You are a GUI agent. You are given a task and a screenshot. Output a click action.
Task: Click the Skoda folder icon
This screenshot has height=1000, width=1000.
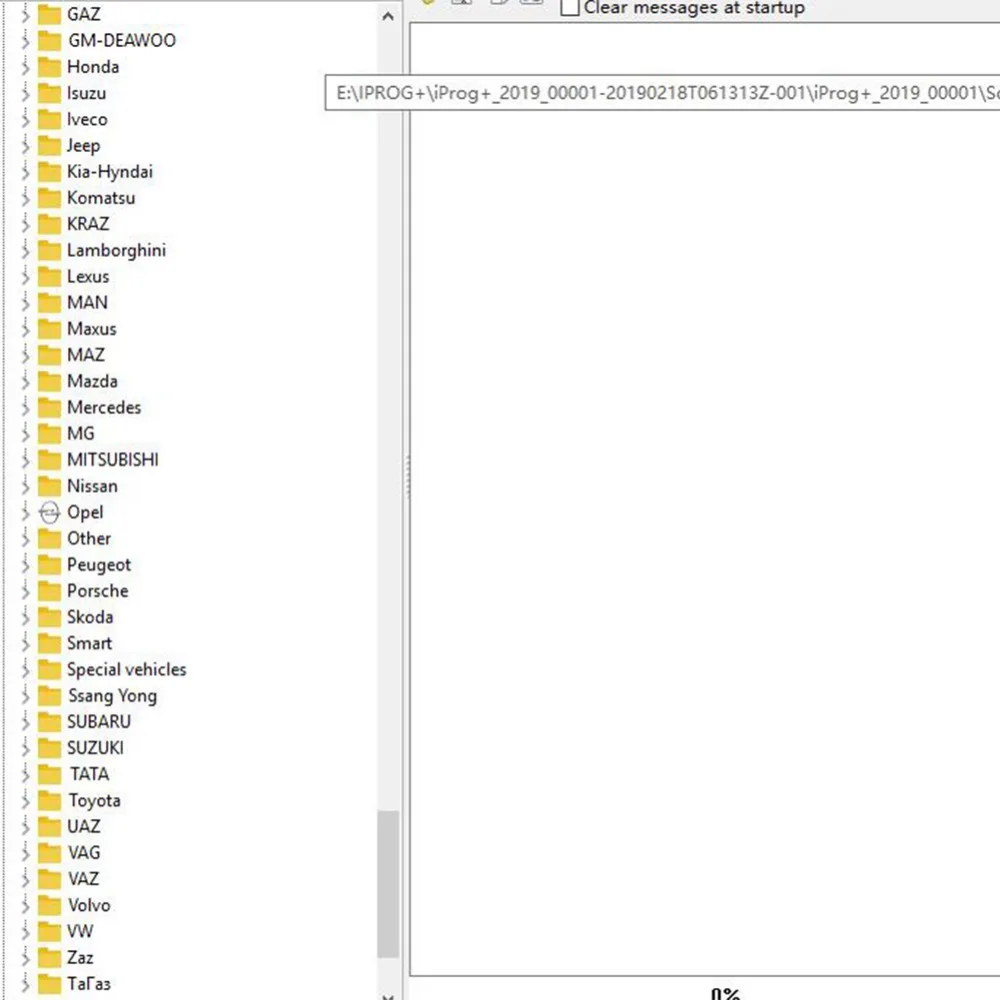pyautogui.click(x=49, y=616)
